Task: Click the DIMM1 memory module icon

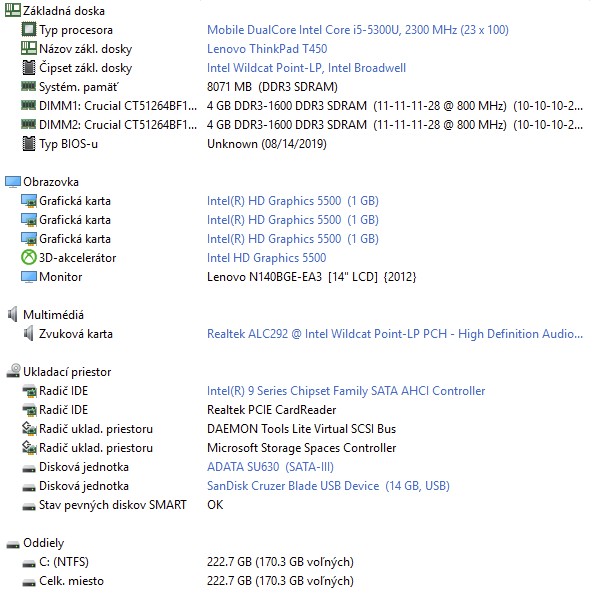Action: coord(29,105)
